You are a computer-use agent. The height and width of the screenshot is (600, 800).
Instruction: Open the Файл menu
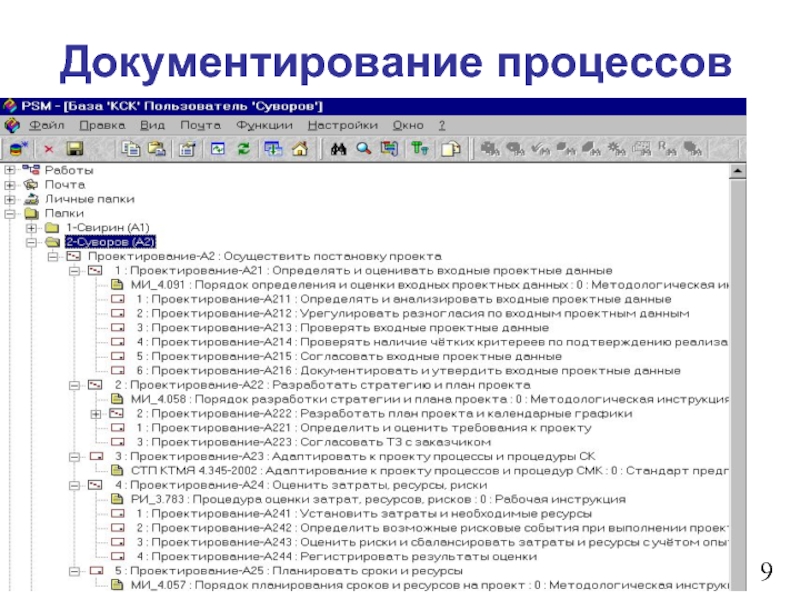47,126
